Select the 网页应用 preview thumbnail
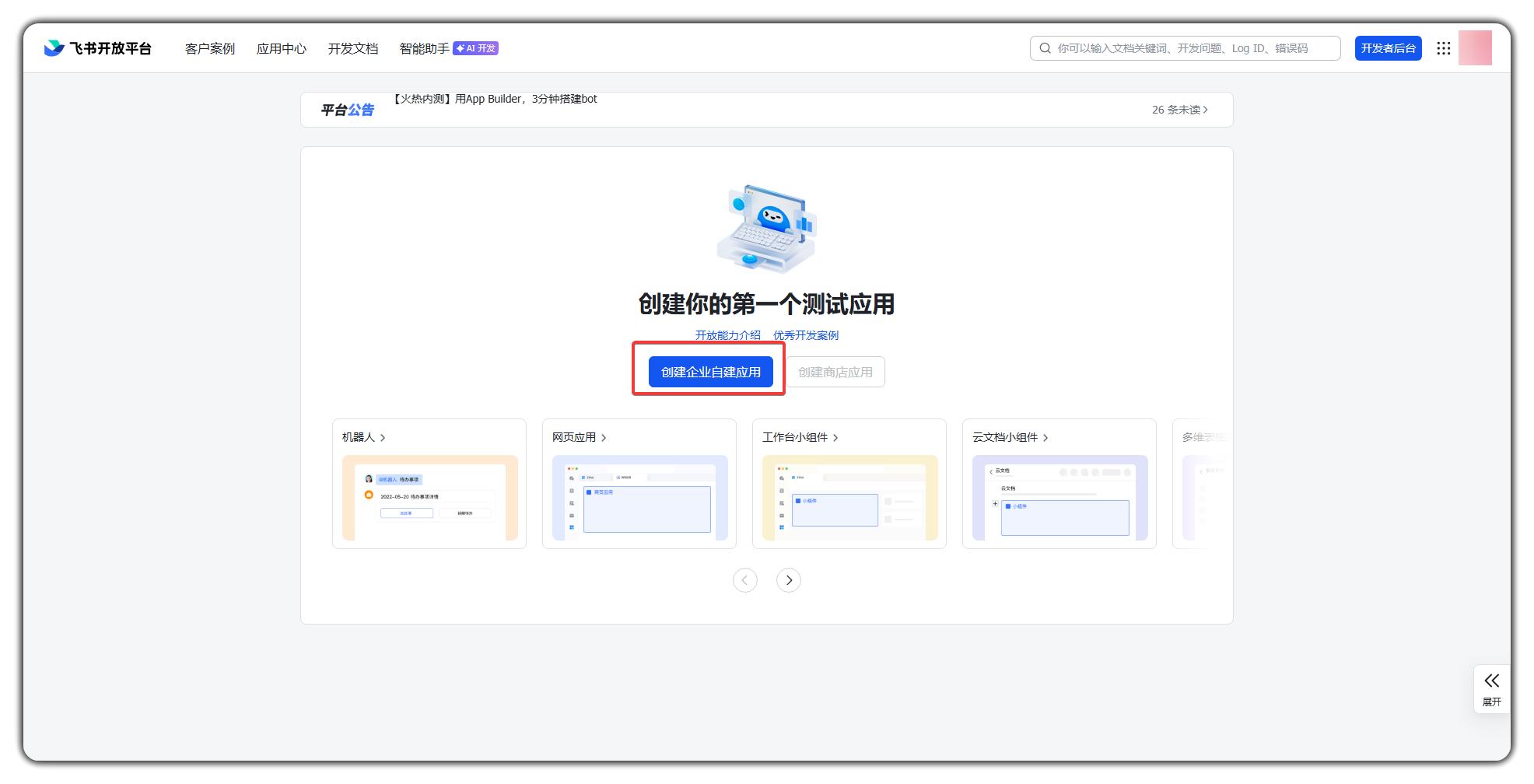 click(x=639, y=498)
